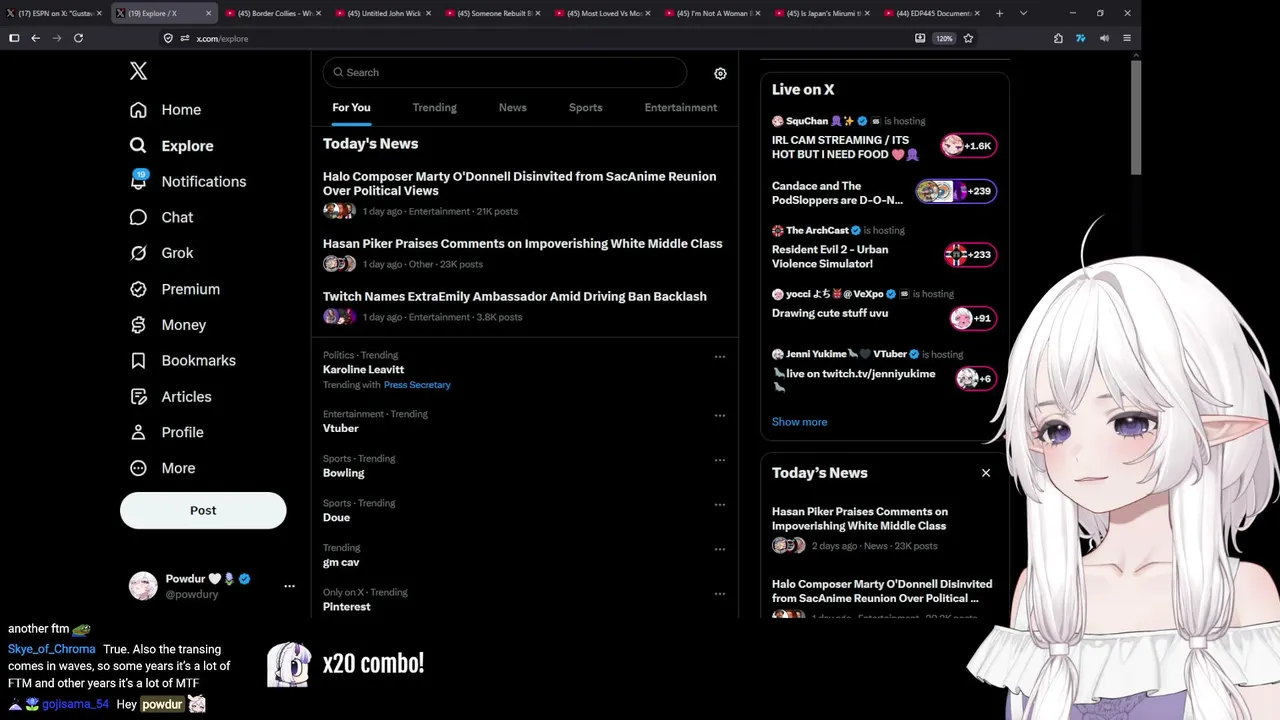Open Hasan Piker story in main column

pos(522,244)
